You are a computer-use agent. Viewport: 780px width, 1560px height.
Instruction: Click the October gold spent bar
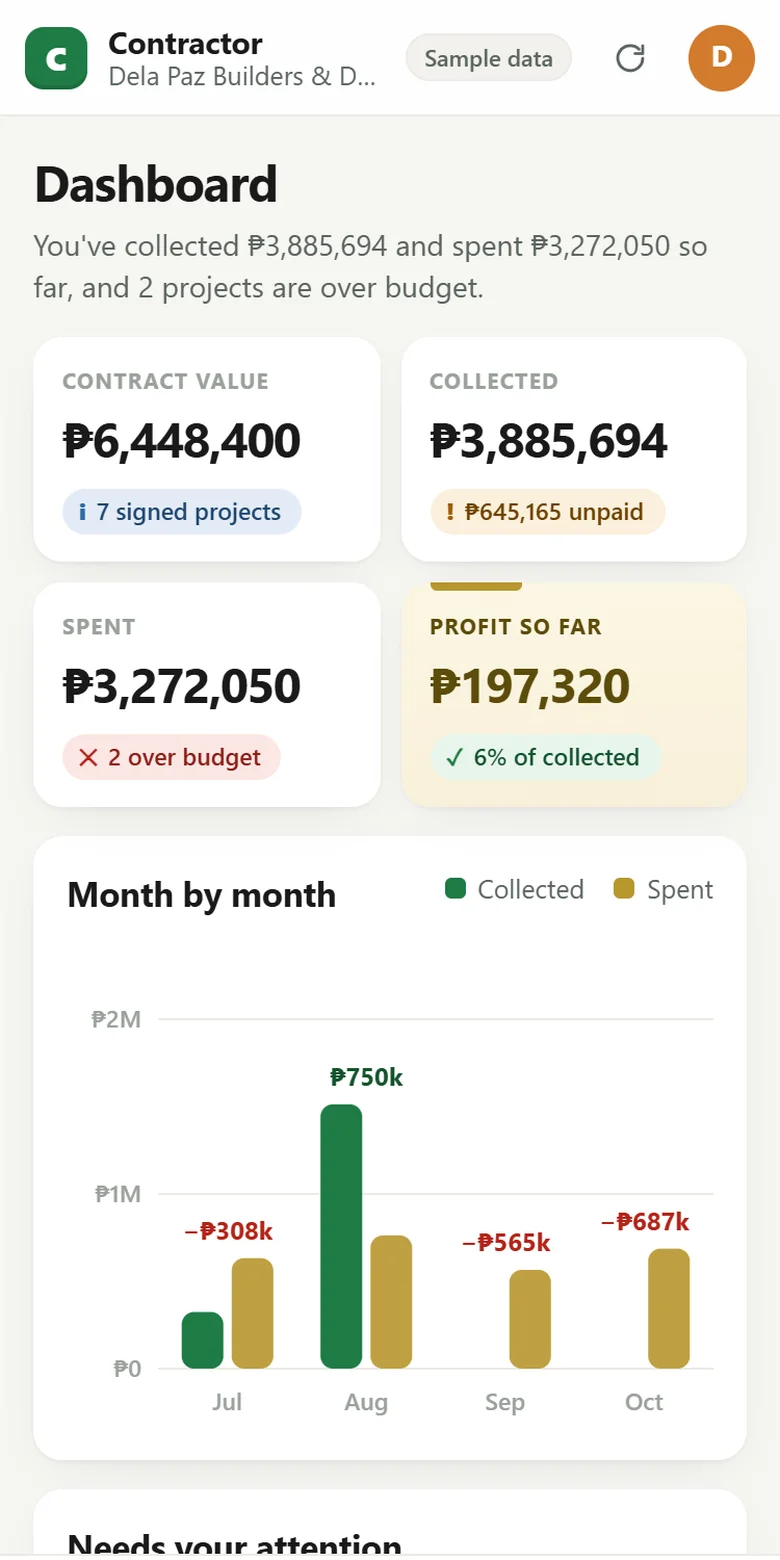[669, 1308]
